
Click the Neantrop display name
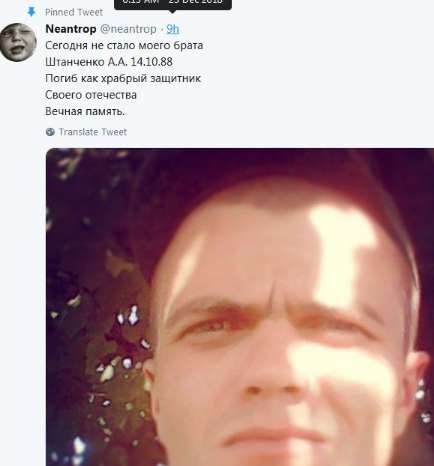(71, 29)
